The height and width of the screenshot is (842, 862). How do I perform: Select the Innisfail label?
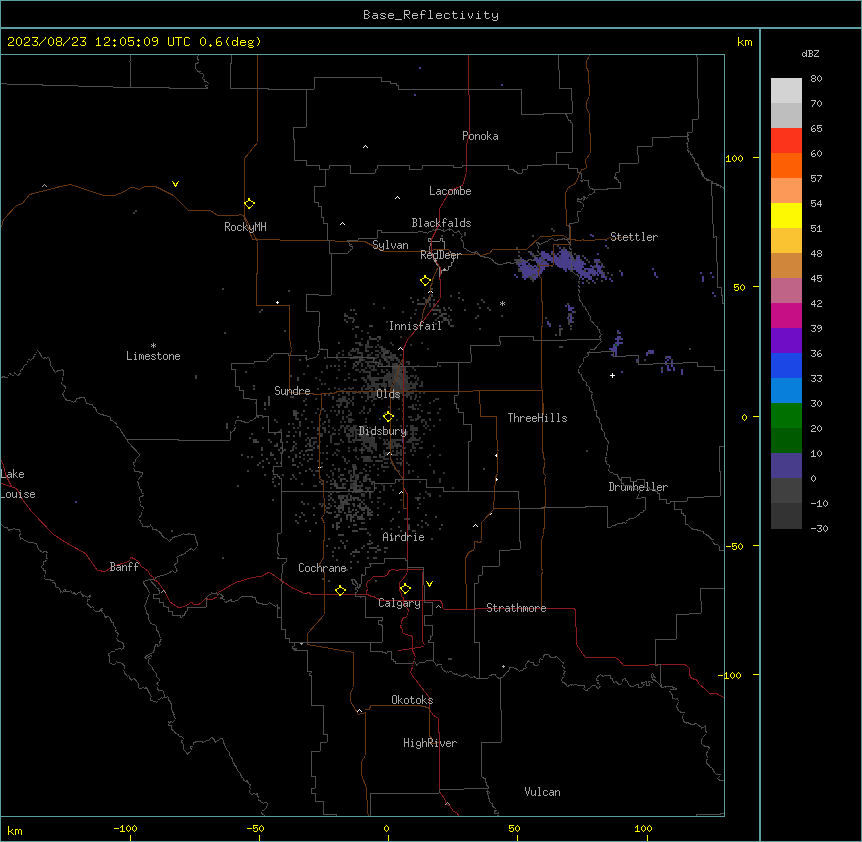415,326
